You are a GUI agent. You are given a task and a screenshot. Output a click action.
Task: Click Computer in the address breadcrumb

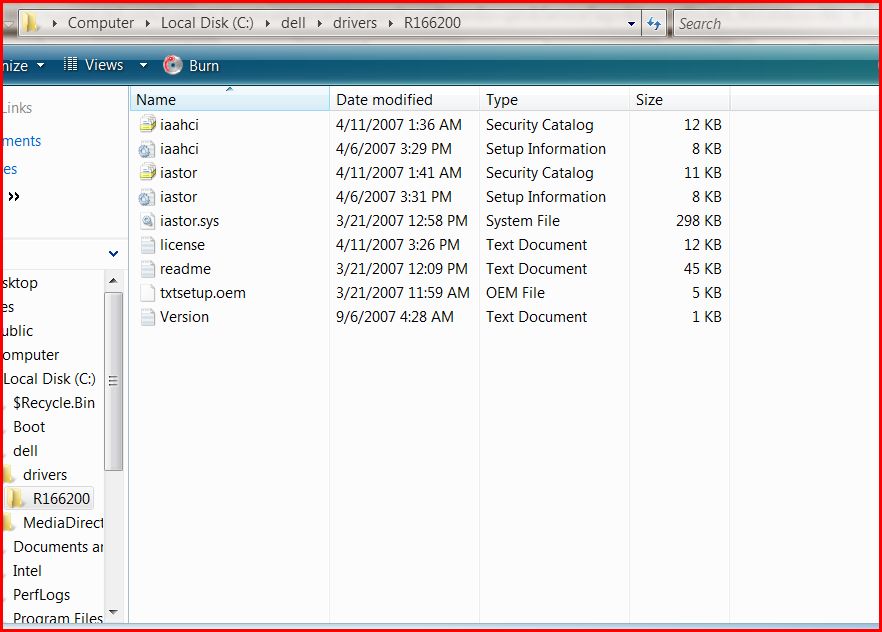pos(101,23)
